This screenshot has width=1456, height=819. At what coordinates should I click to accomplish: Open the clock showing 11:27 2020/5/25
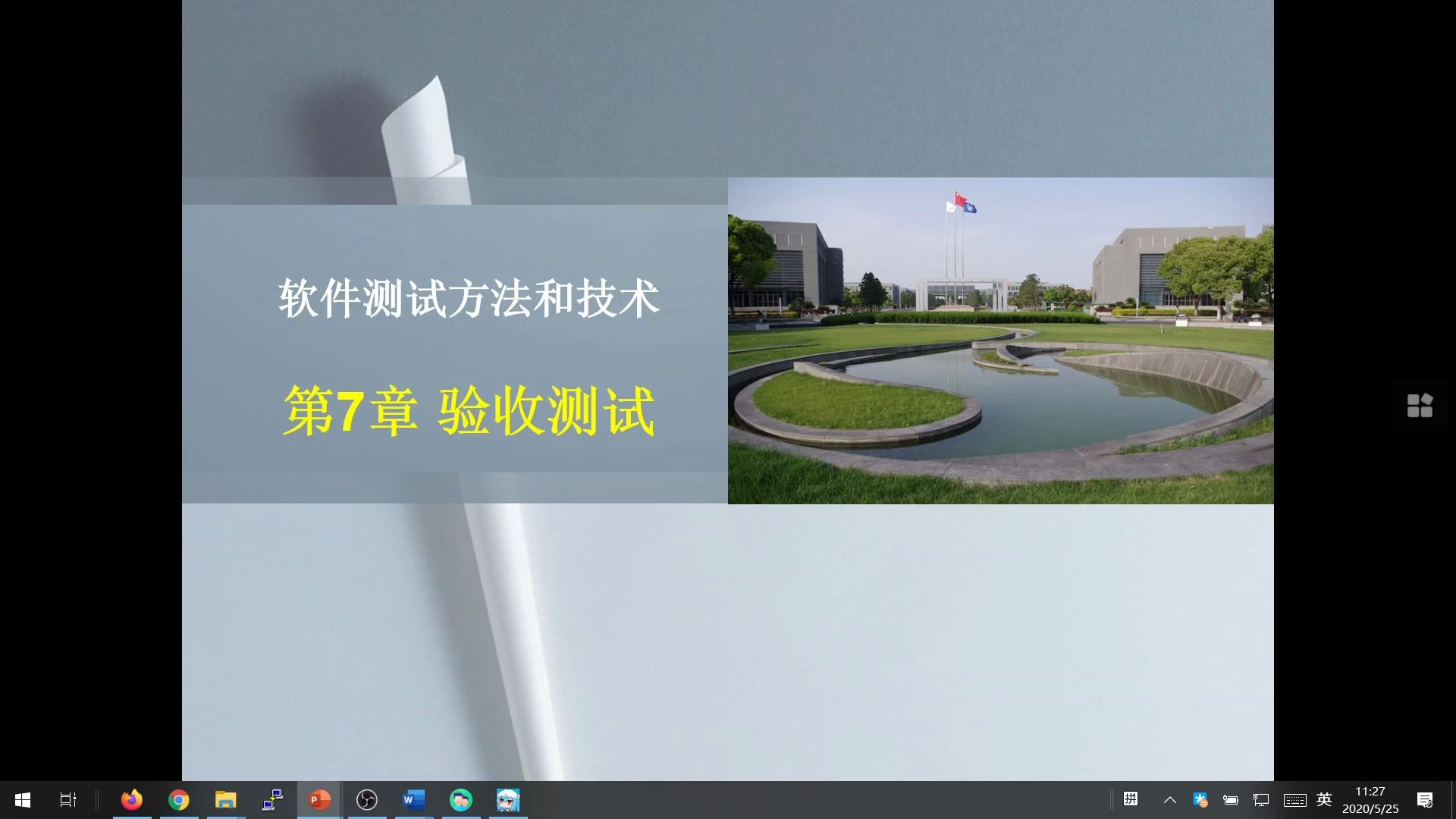tap(1370, 800)
